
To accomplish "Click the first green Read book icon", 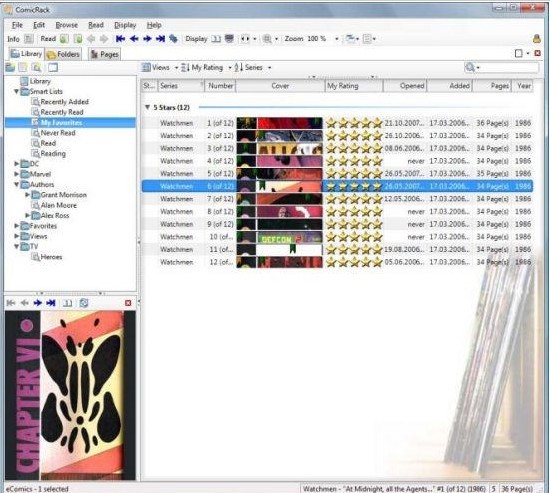I will pos(64,39).
